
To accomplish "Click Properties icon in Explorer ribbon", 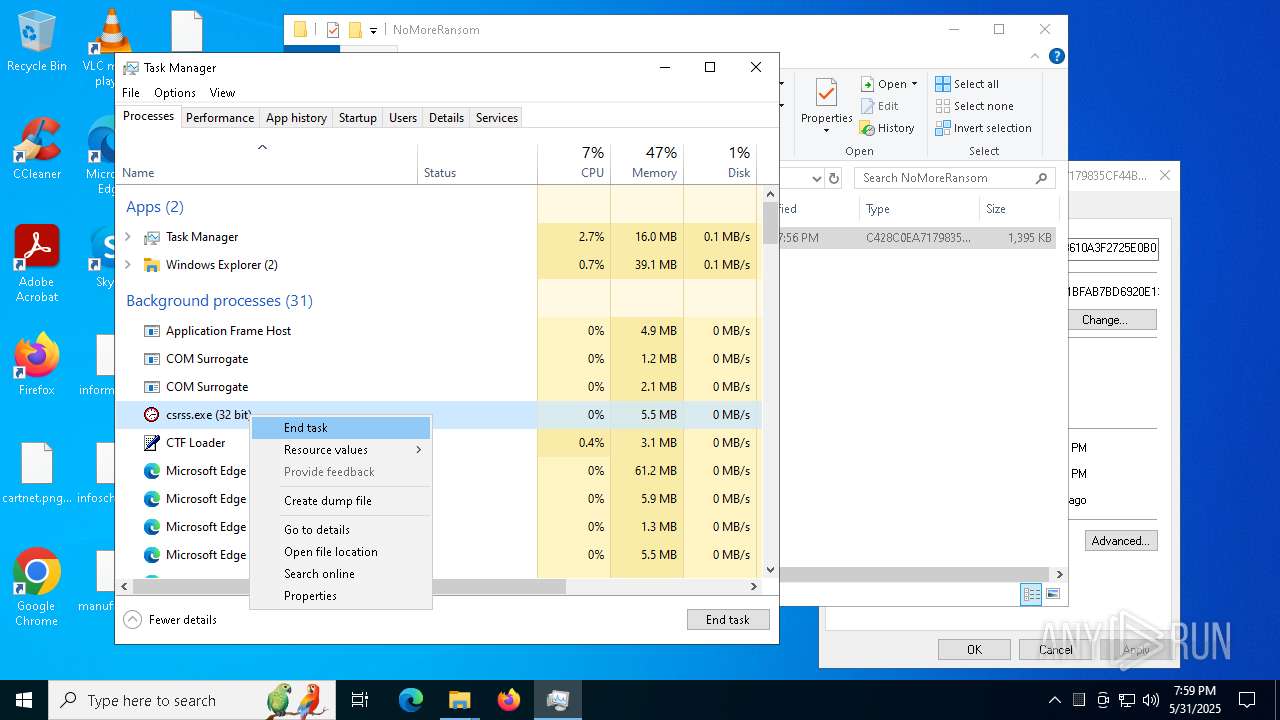I will click(826, 94).
